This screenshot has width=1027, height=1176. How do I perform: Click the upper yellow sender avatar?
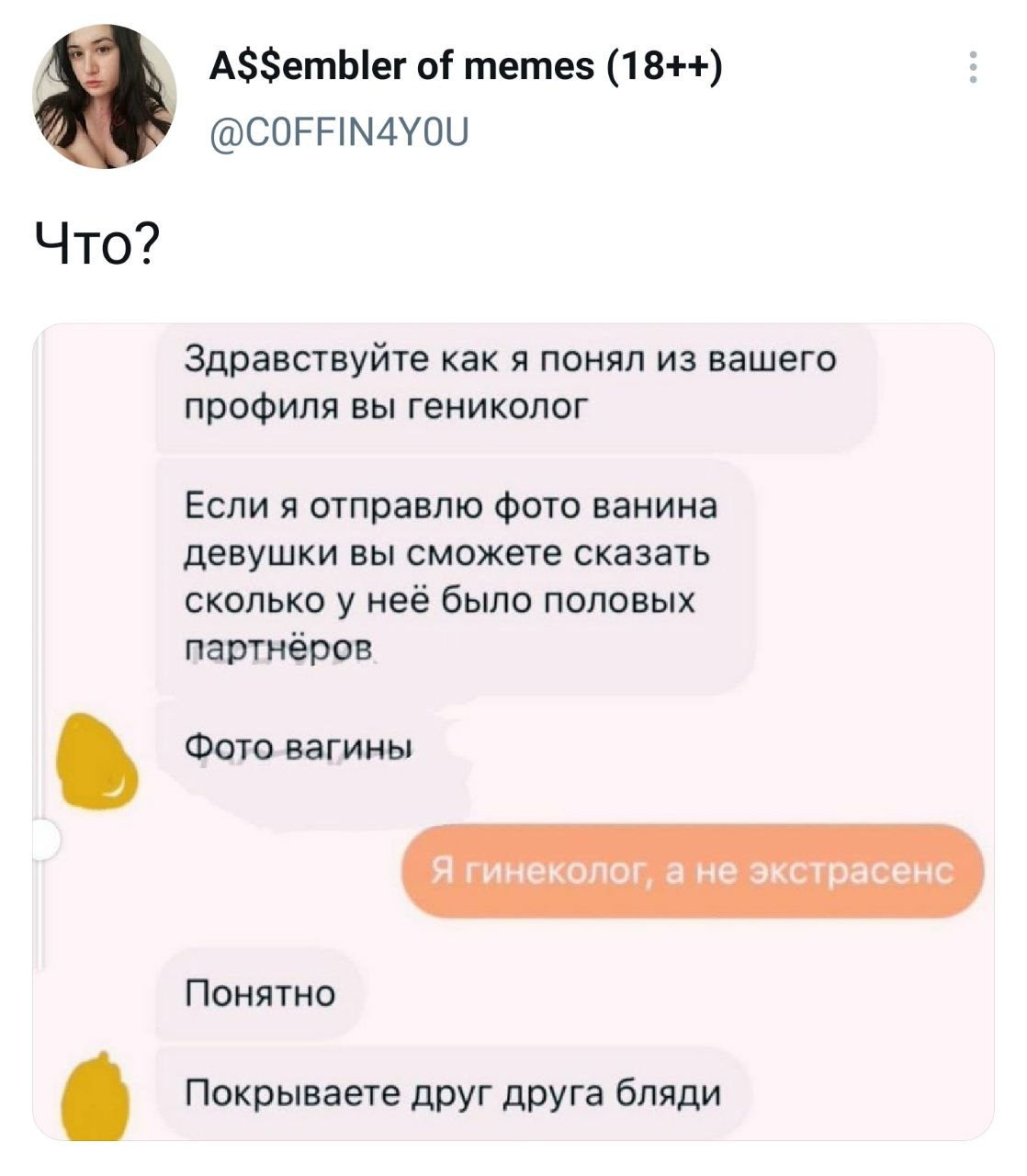point(96,760)
